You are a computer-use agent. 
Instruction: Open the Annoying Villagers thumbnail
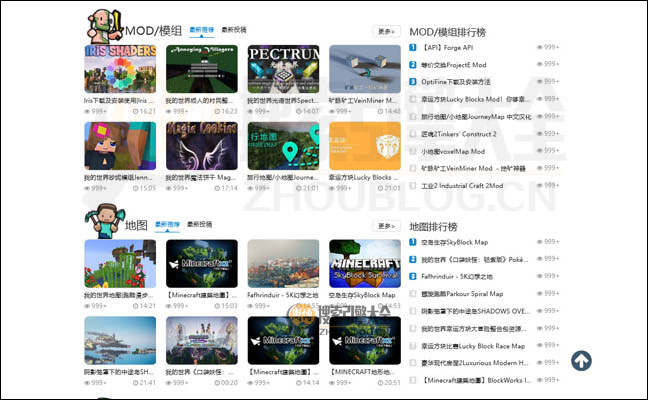[x=202, y=69]
